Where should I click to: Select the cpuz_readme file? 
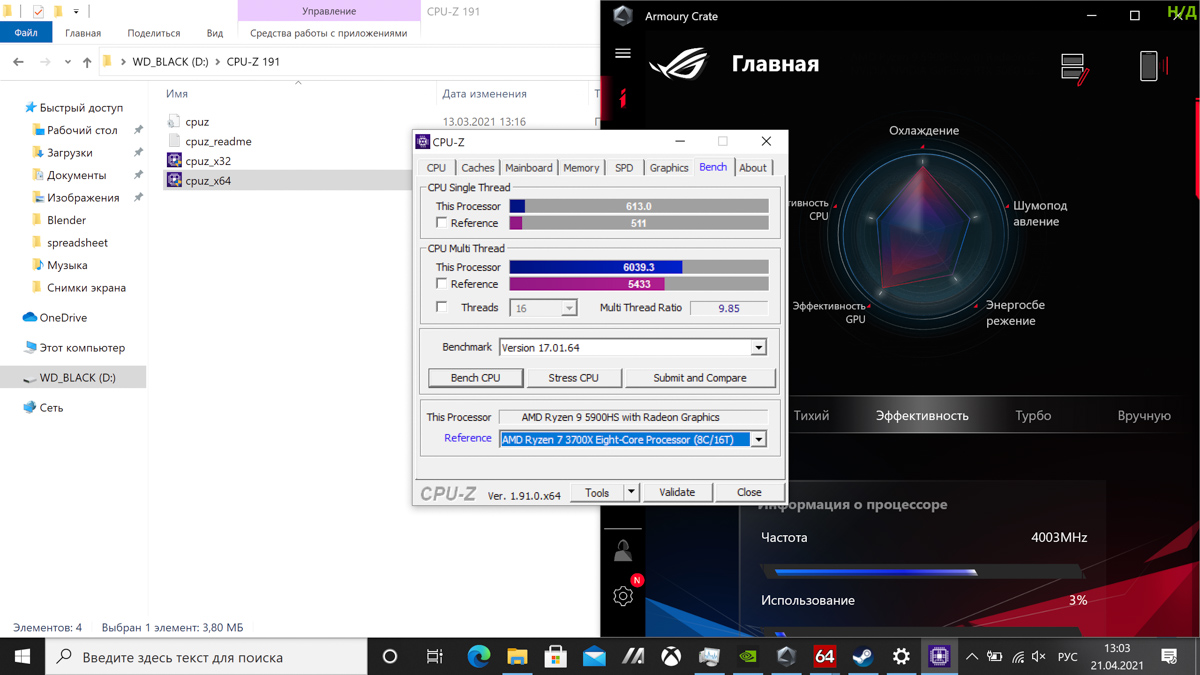pyautogui.click(x=218, y=142)
